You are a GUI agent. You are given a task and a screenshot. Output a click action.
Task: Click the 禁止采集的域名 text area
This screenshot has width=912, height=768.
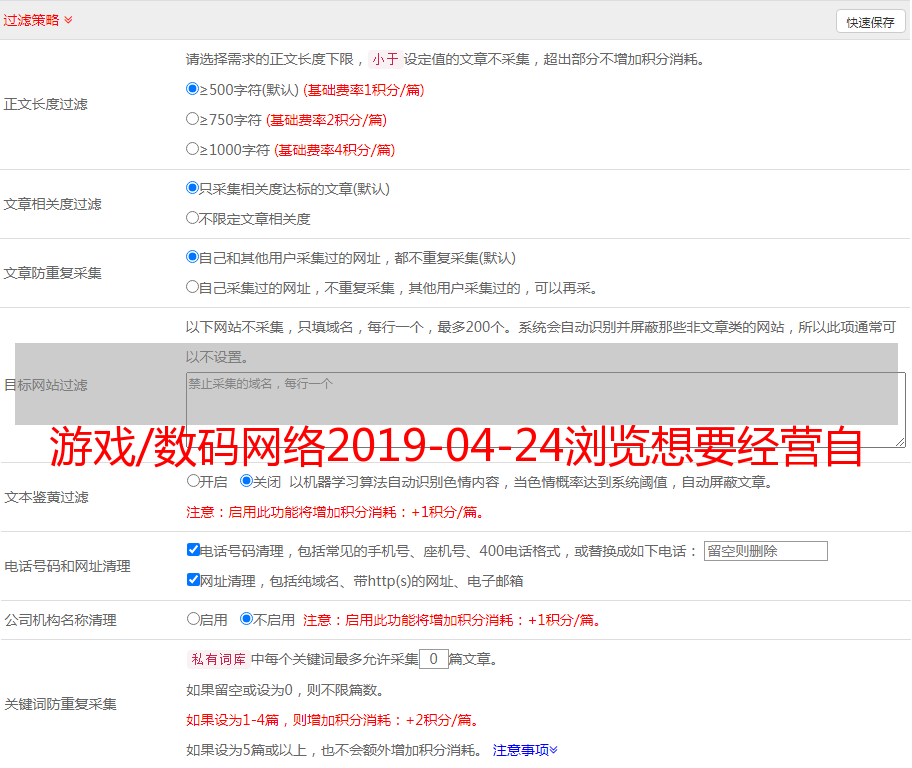(545, 410)
